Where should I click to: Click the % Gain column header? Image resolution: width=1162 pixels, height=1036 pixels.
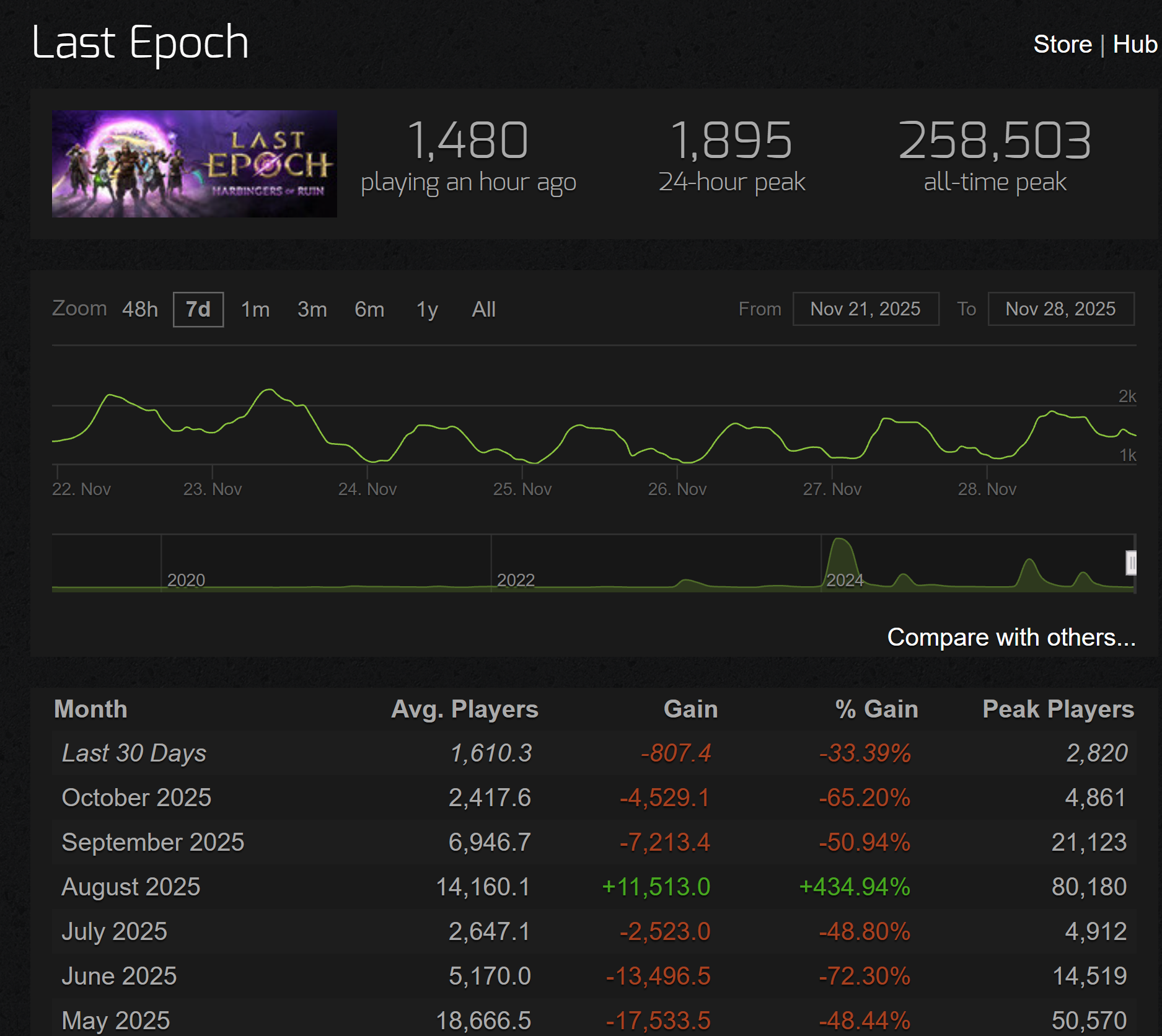tap(876, 709)
